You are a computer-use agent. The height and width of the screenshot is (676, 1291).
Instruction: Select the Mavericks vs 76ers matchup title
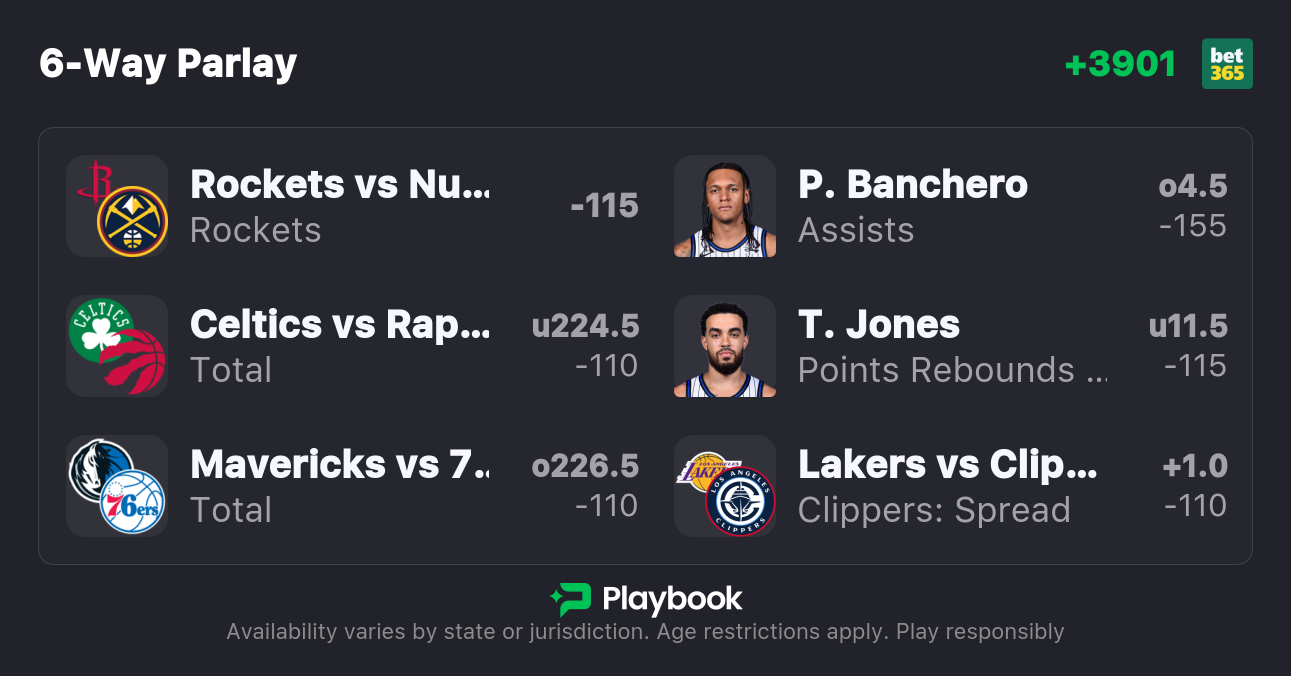coord(340,464)
